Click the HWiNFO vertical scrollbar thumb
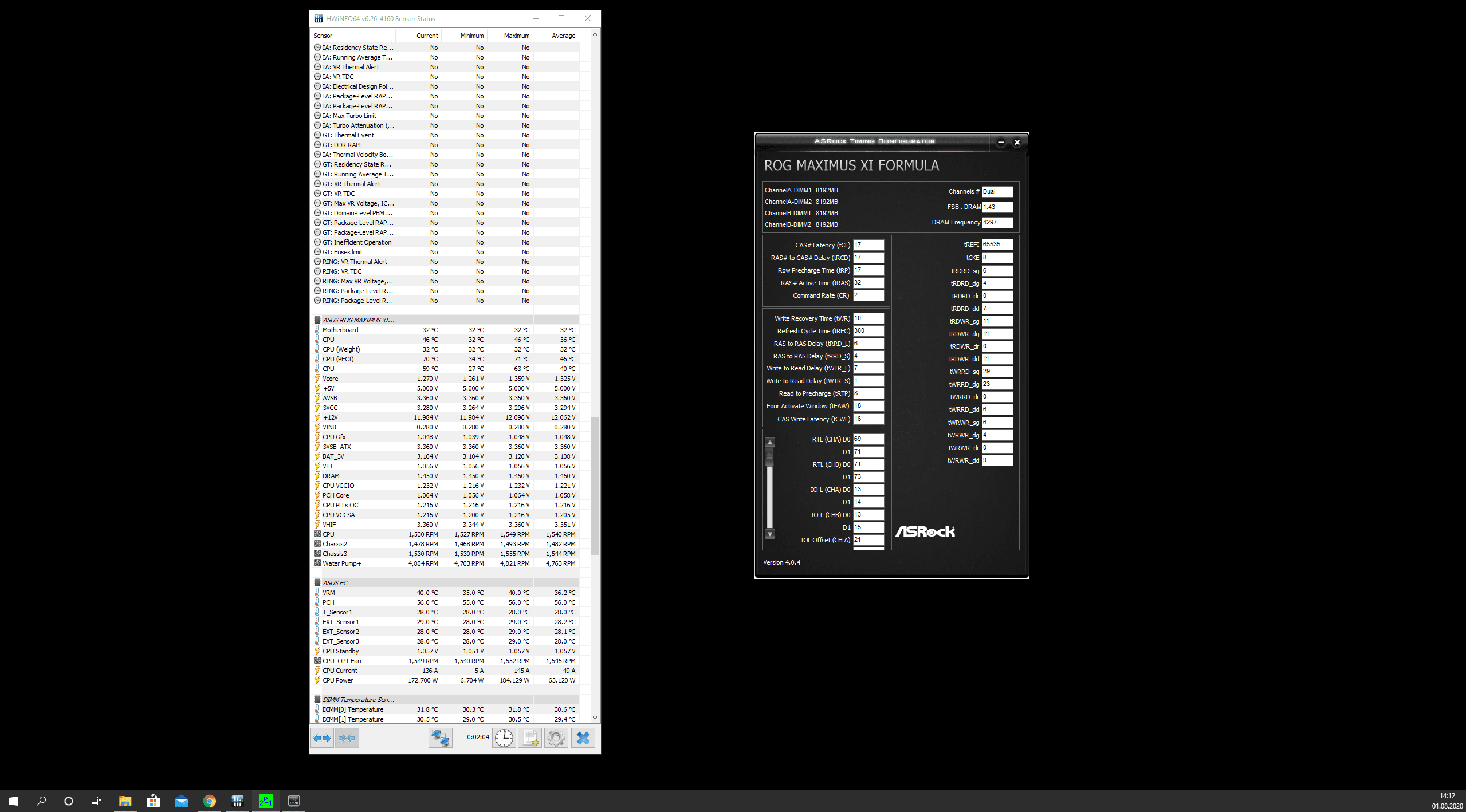Image resolution: width=1466 pixels, height=812 pixels. pos(595,486)
